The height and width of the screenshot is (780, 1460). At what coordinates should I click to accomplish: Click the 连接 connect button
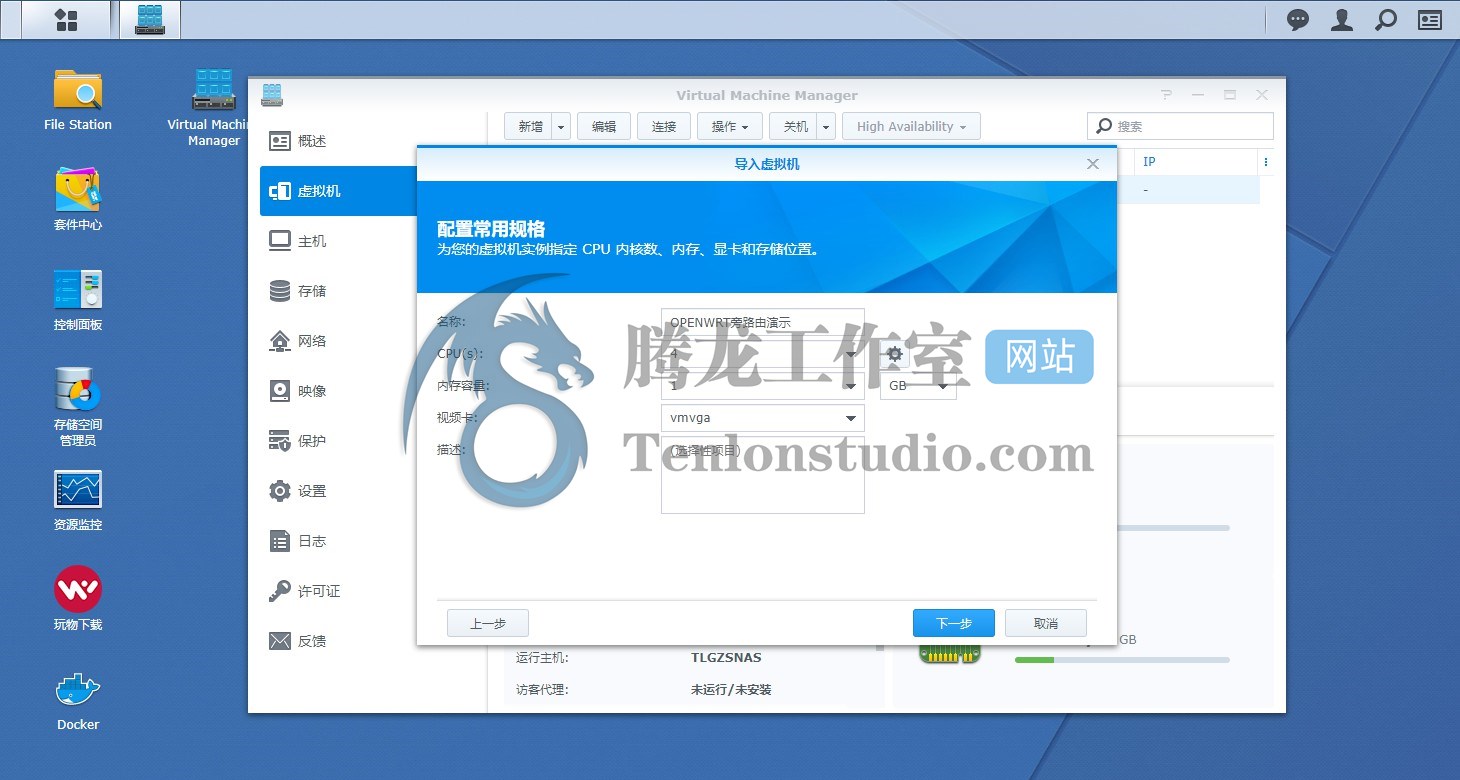click(x=664, y=126)
